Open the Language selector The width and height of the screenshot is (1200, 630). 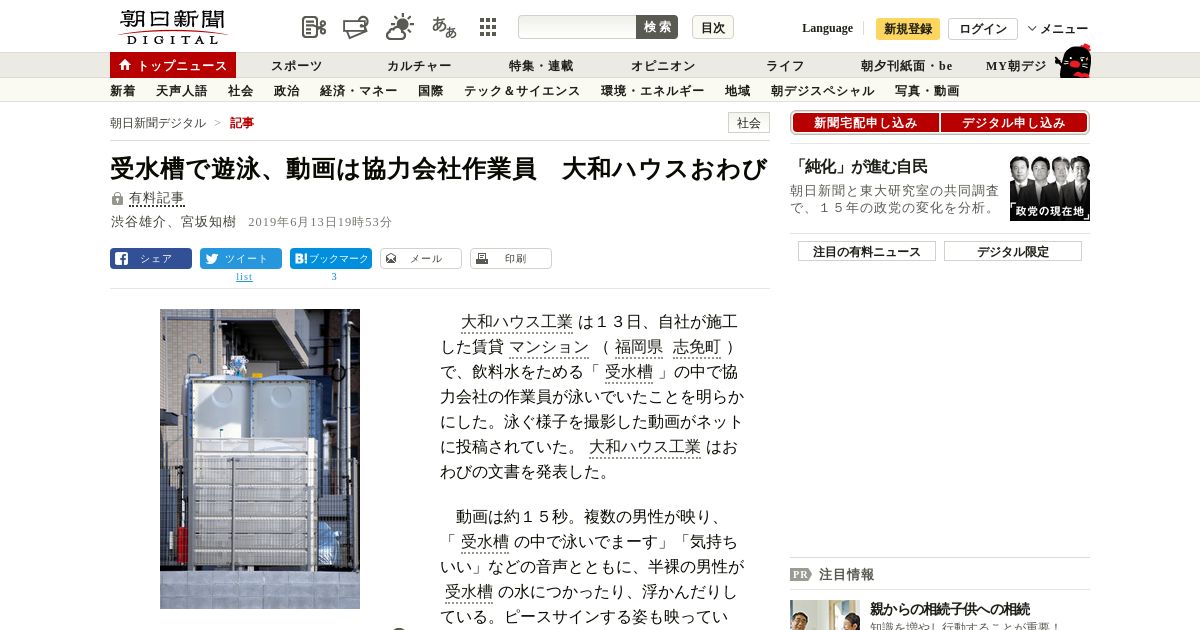click(x=827, y=28)
